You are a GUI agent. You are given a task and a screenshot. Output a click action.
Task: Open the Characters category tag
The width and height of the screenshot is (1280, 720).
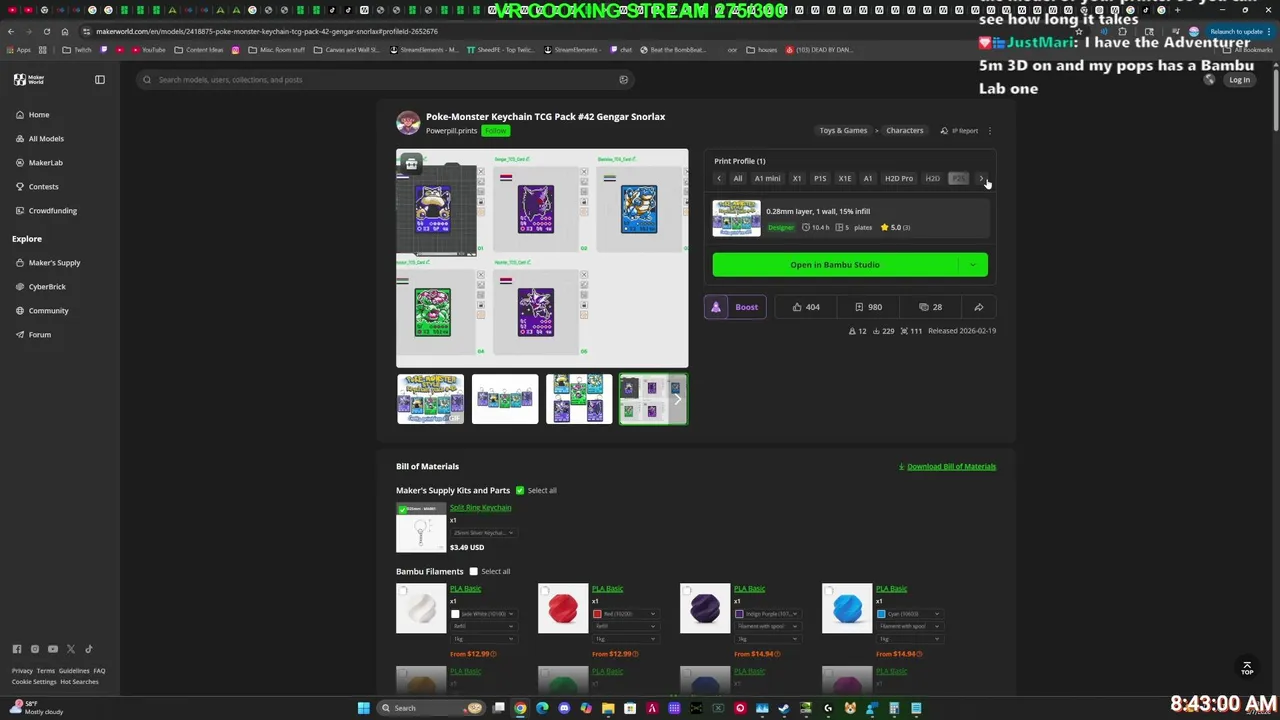(x=905, y=131)
